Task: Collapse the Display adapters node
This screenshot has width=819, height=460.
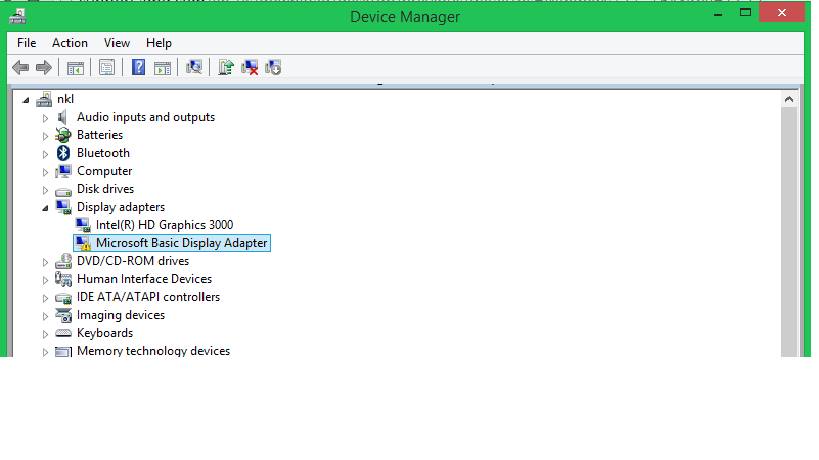Action: point(45,208)
